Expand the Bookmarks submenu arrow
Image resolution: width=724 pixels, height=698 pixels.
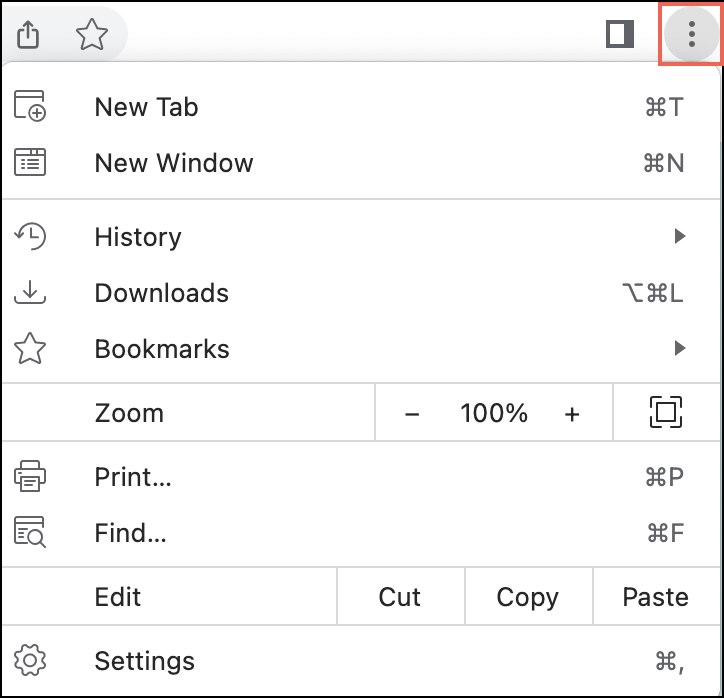point(680,349)
